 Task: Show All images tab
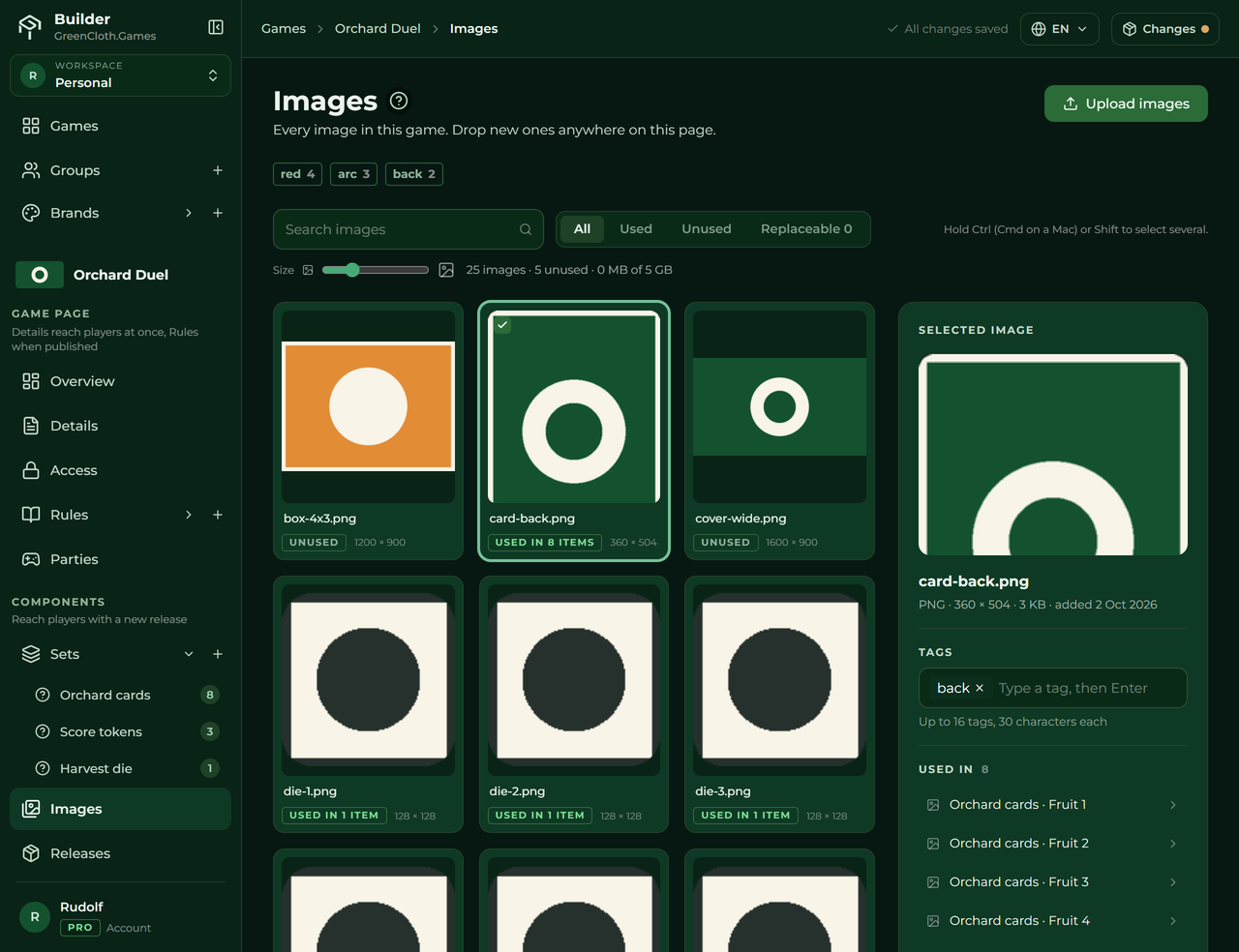coord(582,229)
